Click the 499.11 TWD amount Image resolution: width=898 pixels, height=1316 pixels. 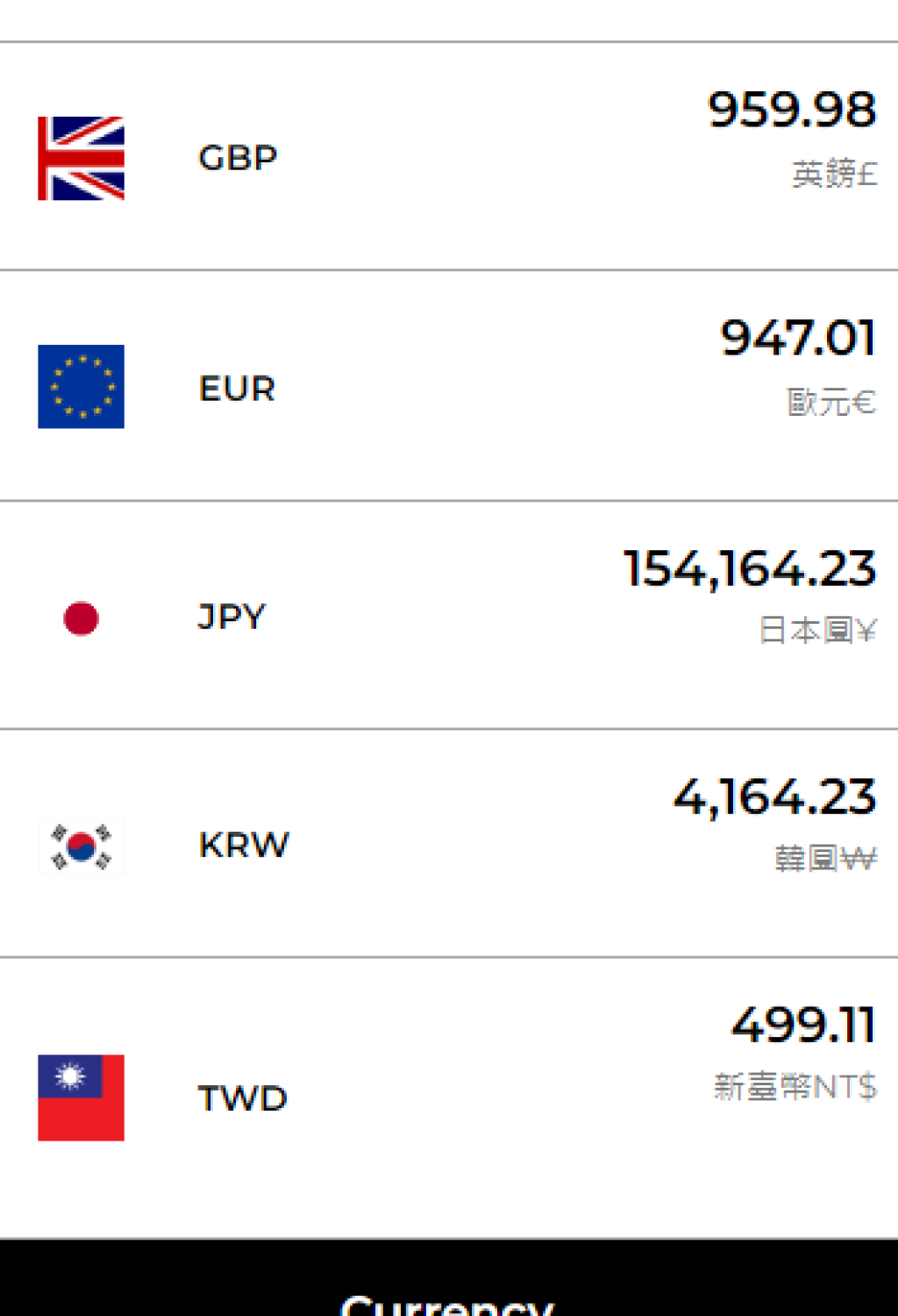[x=804, y=1025]
